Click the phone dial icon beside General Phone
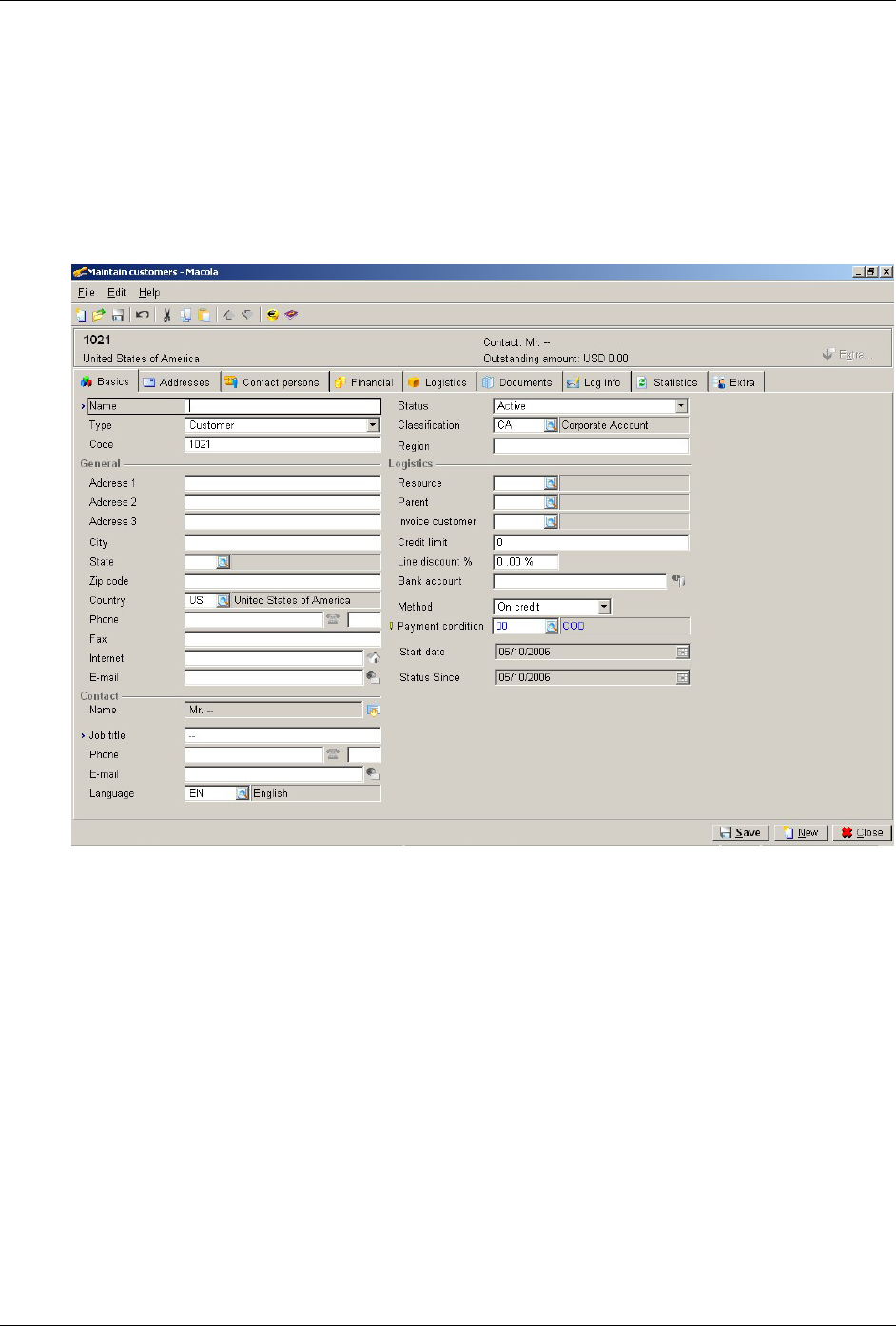This screenshot has width=896, height=1326. pyautogui.click(x=333, y=619)
